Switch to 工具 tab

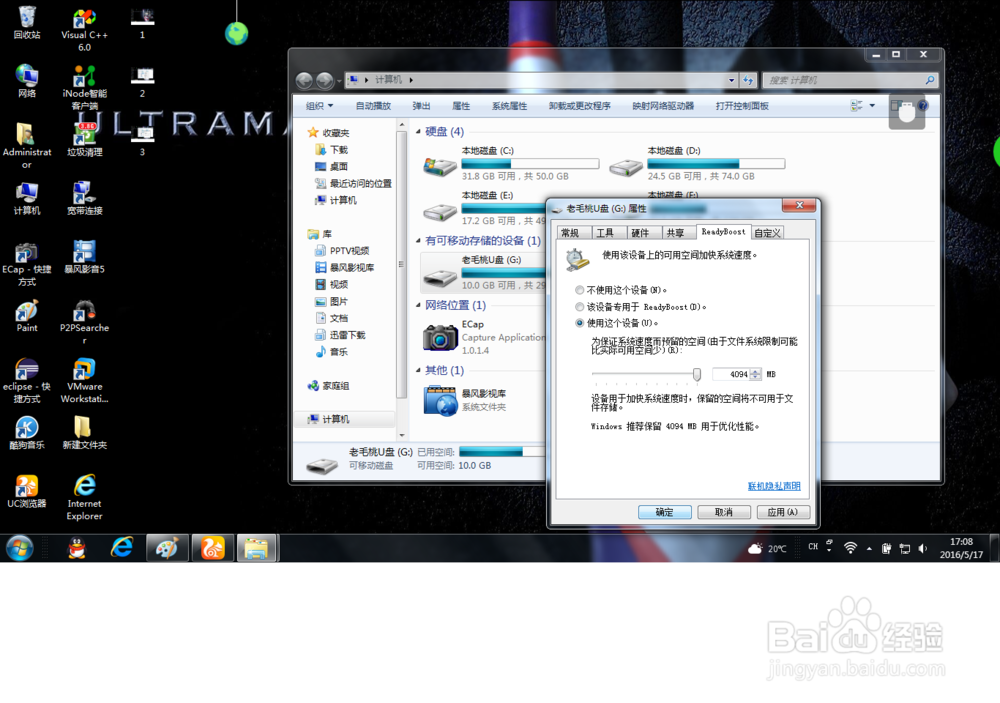[608, 233]
